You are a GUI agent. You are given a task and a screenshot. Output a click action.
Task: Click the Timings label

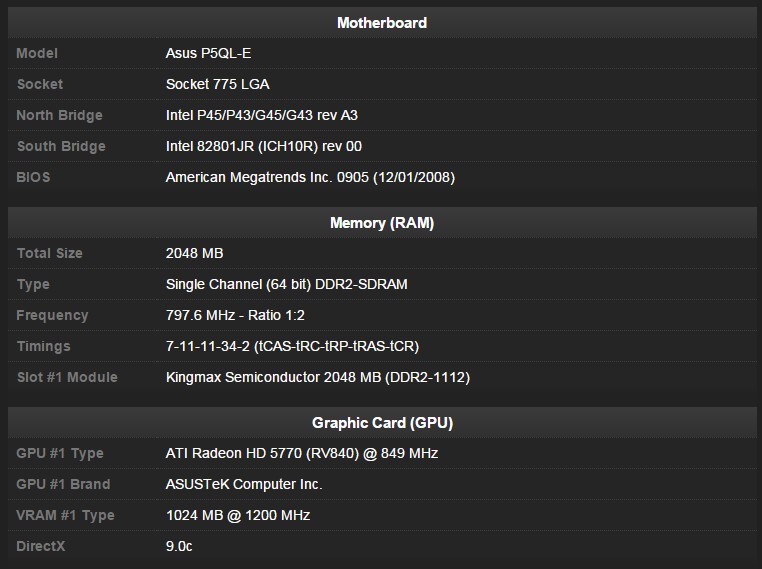point(44,346)
